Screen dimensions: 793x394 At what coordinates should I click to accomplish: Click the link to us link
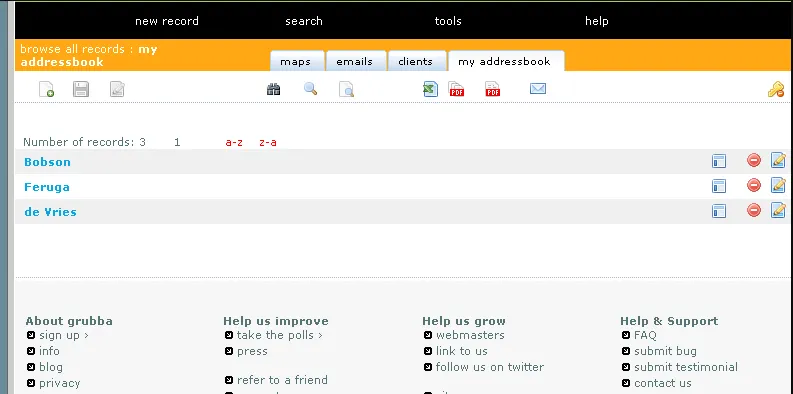coord(462,351)
